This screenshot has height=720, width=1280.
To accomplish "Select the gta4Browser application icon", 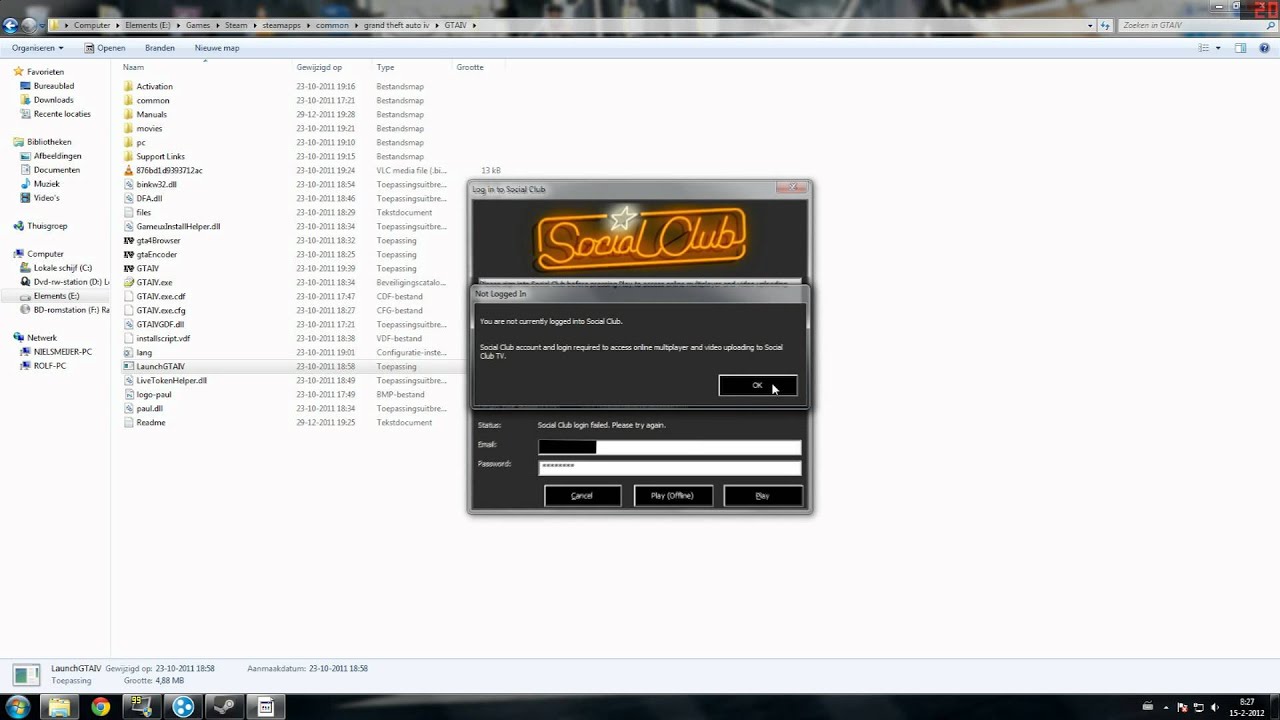I will tap(128, 241).
